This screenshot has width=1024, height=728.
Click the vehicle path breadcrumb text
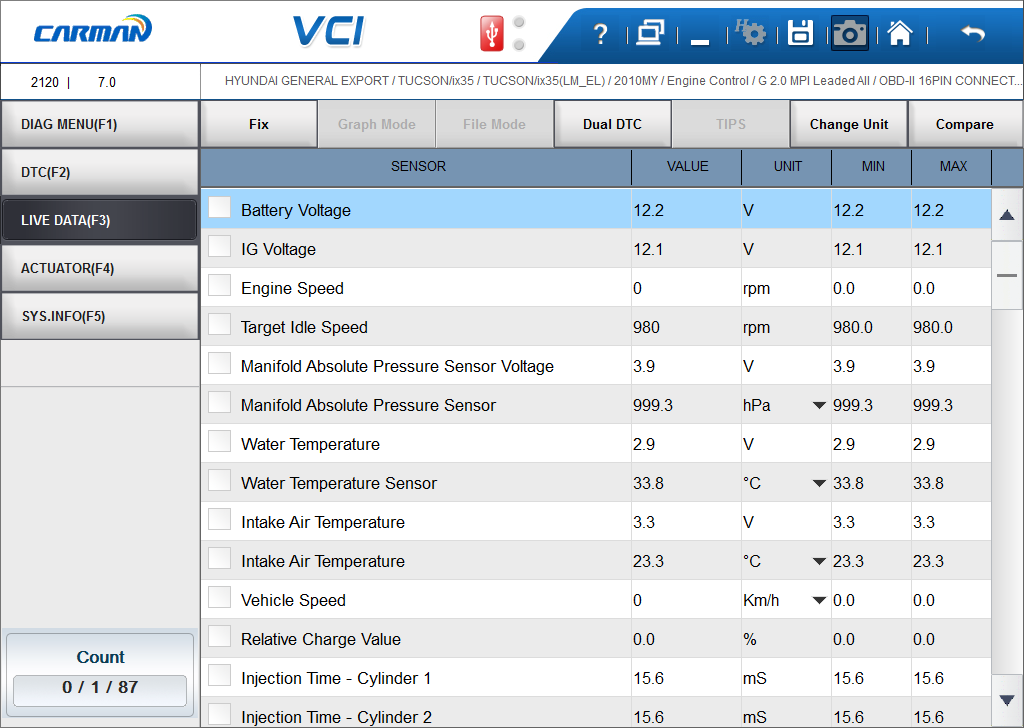pos(623,81)
